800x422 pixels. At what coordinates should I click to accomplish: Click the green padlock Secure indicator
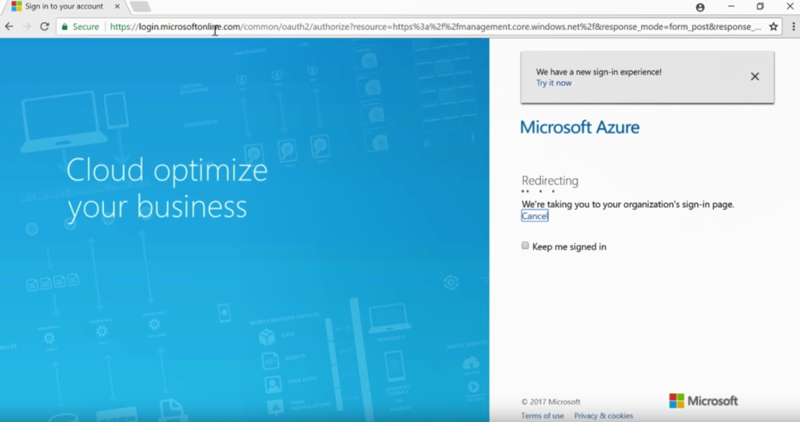80,27
